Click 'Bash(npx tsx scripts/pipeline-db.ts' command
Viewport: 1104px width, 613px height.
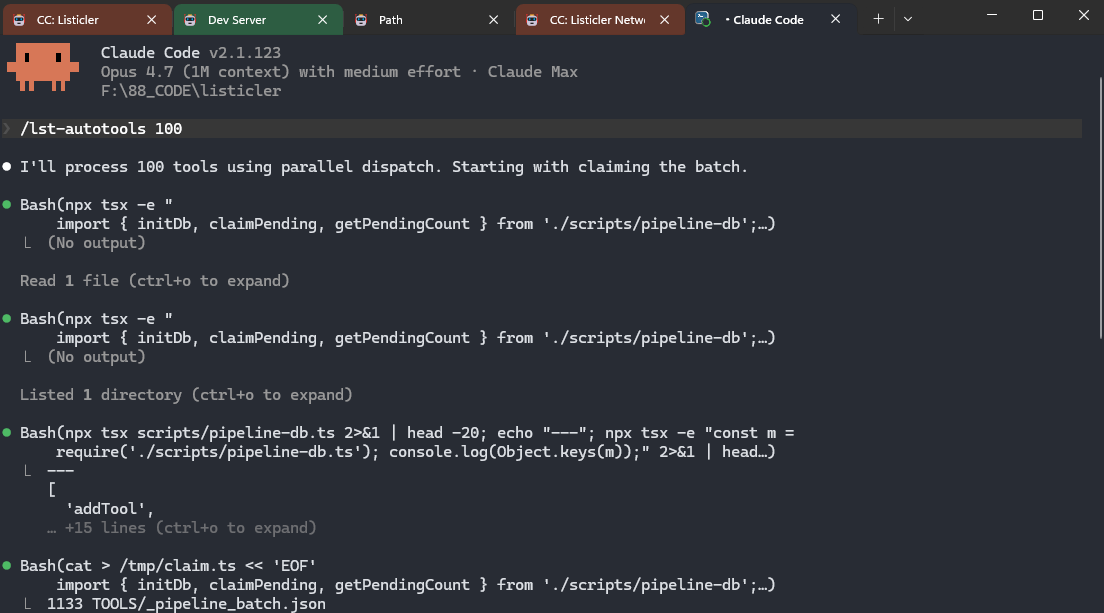point(407,442)
